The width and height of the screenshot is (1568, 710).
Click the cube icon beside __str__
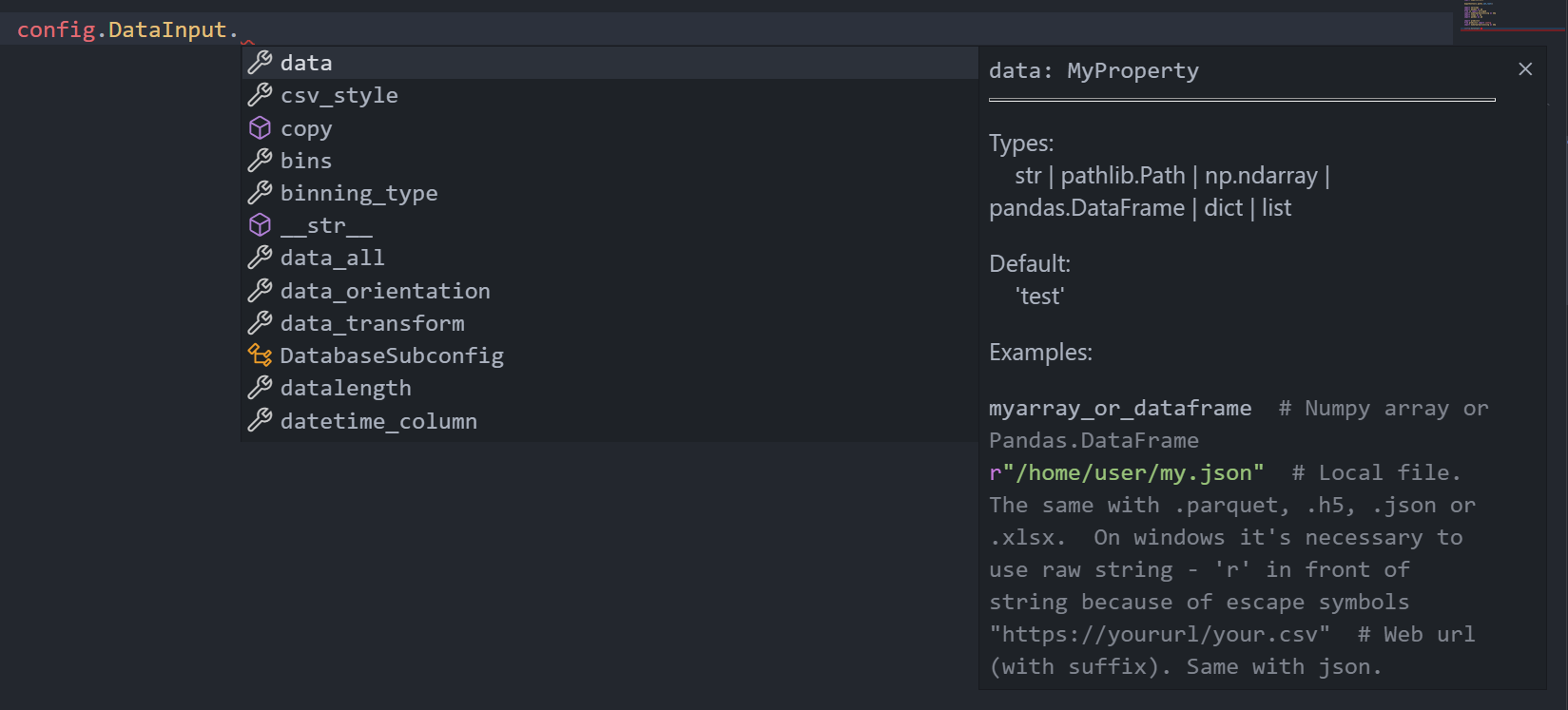260,225
